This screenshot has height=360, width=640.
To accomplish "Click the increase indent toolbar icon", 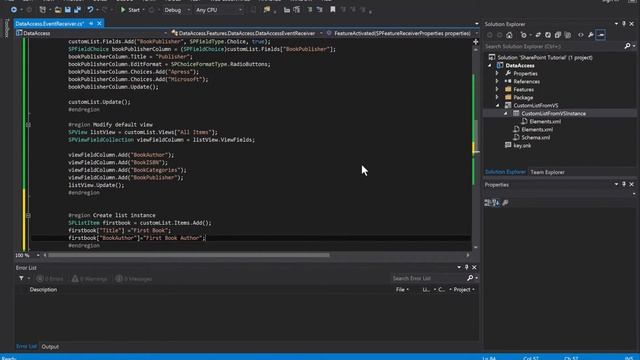I will coord(320,10).
